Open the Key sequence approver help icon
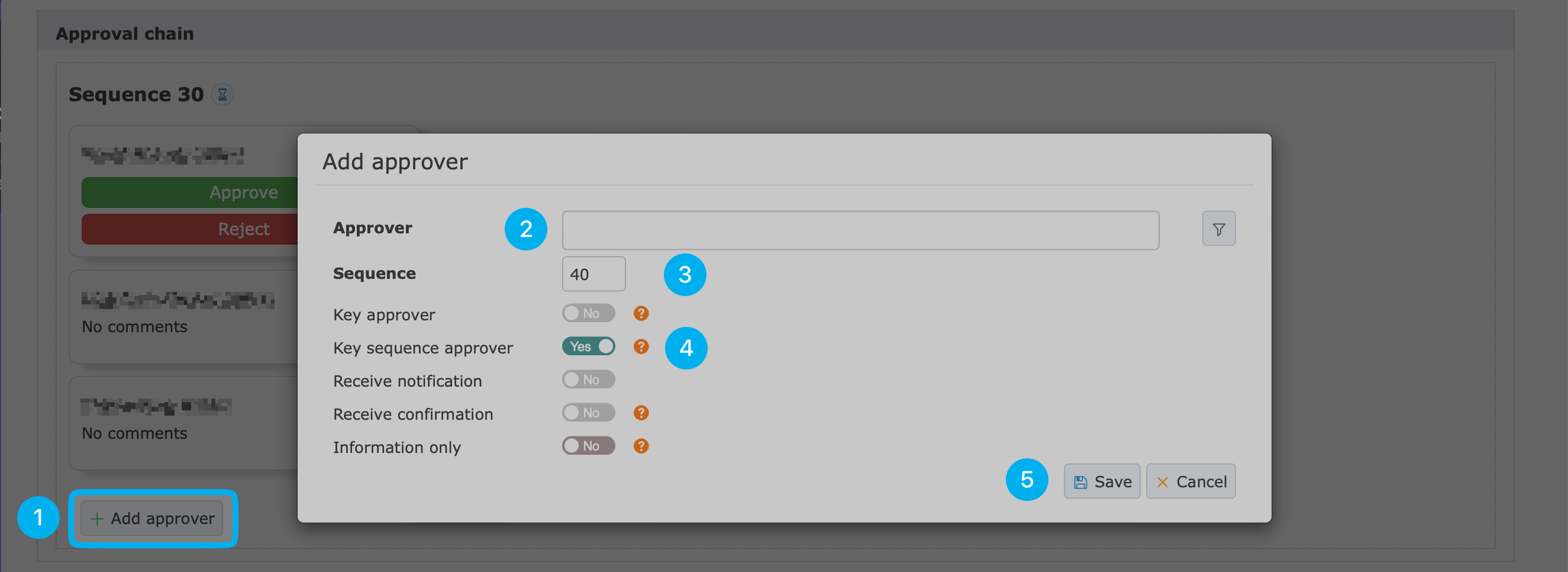This screenshot has width=1568, height=572. [x=640, y=346]
